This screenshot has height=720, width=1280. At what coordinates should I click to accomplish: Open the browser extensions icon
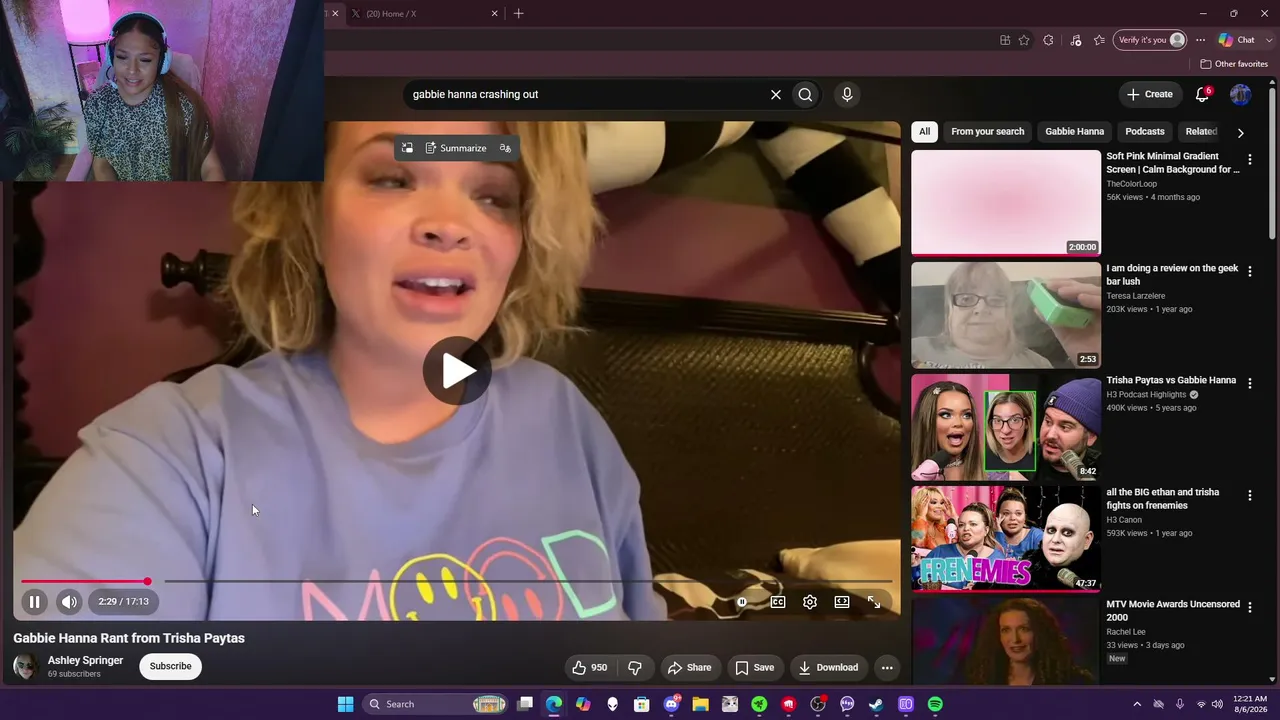pos(1048,40)
